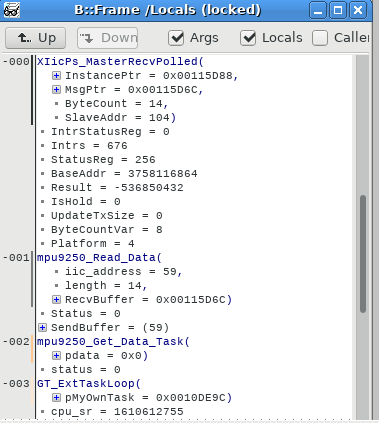Select Intrs = 676 variable

point(89,146)
